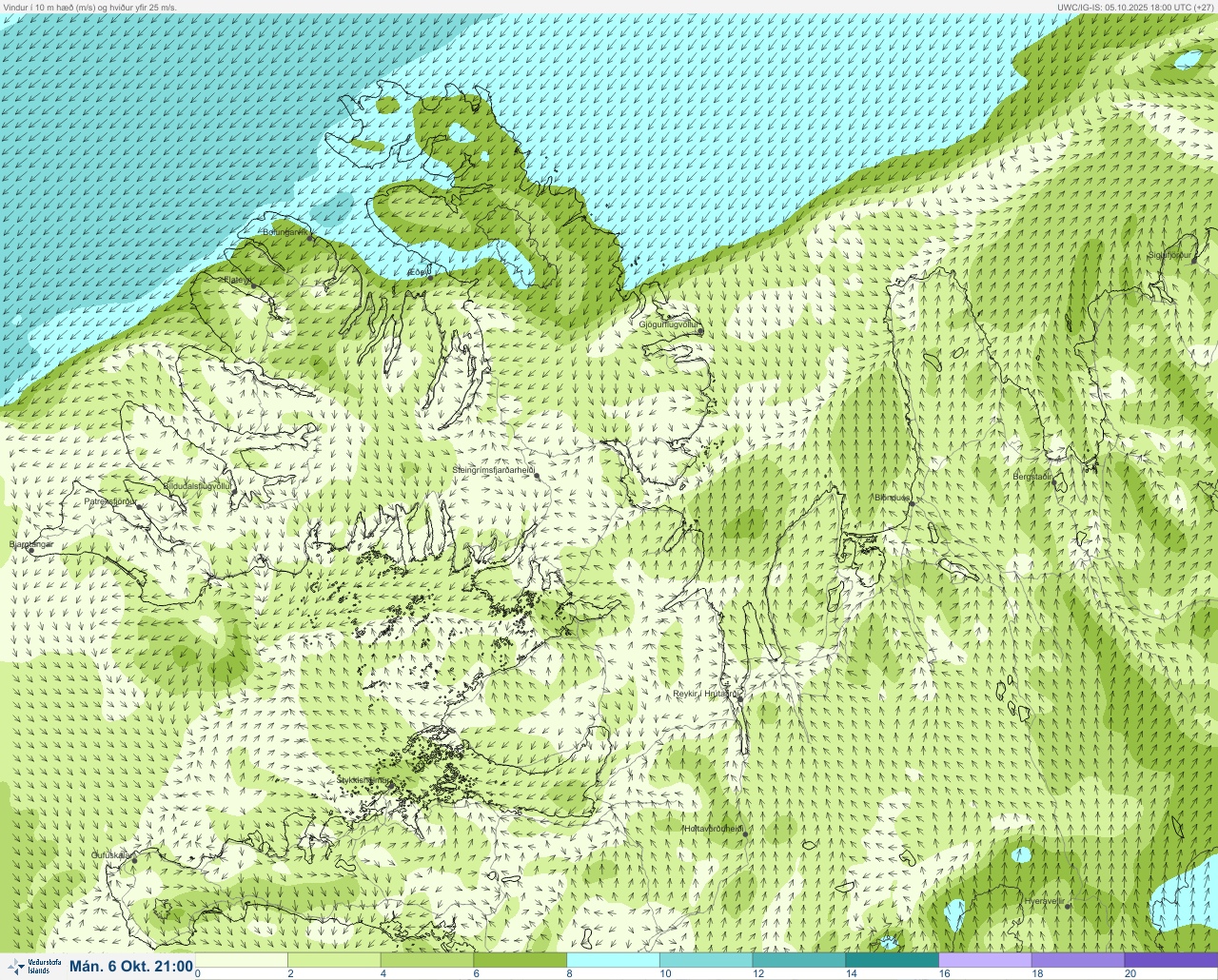Select the 2–4 m/s light green legend swatch
This screenshot has height=980, width=1218.
point(335,960)
